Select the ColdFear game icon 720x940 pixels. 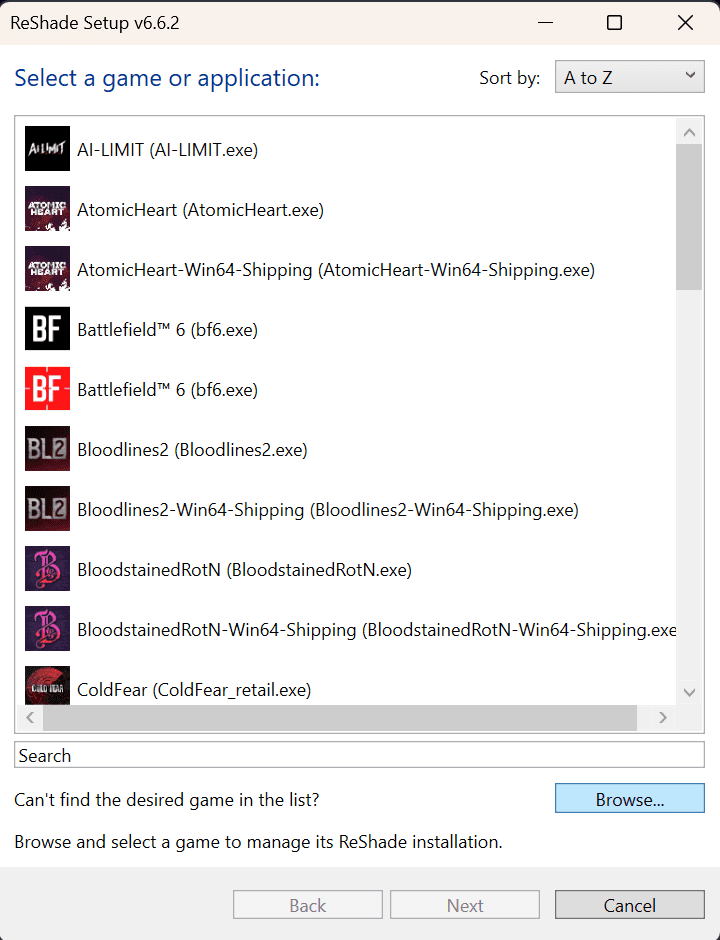(47, 685)
